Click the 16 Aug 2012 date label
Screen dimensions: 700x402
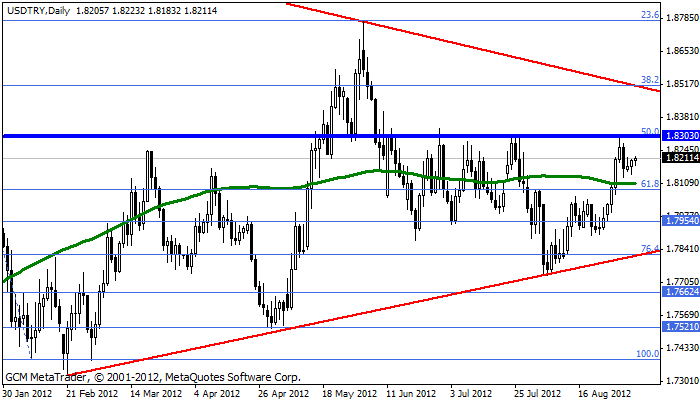[x=604, y=394]
